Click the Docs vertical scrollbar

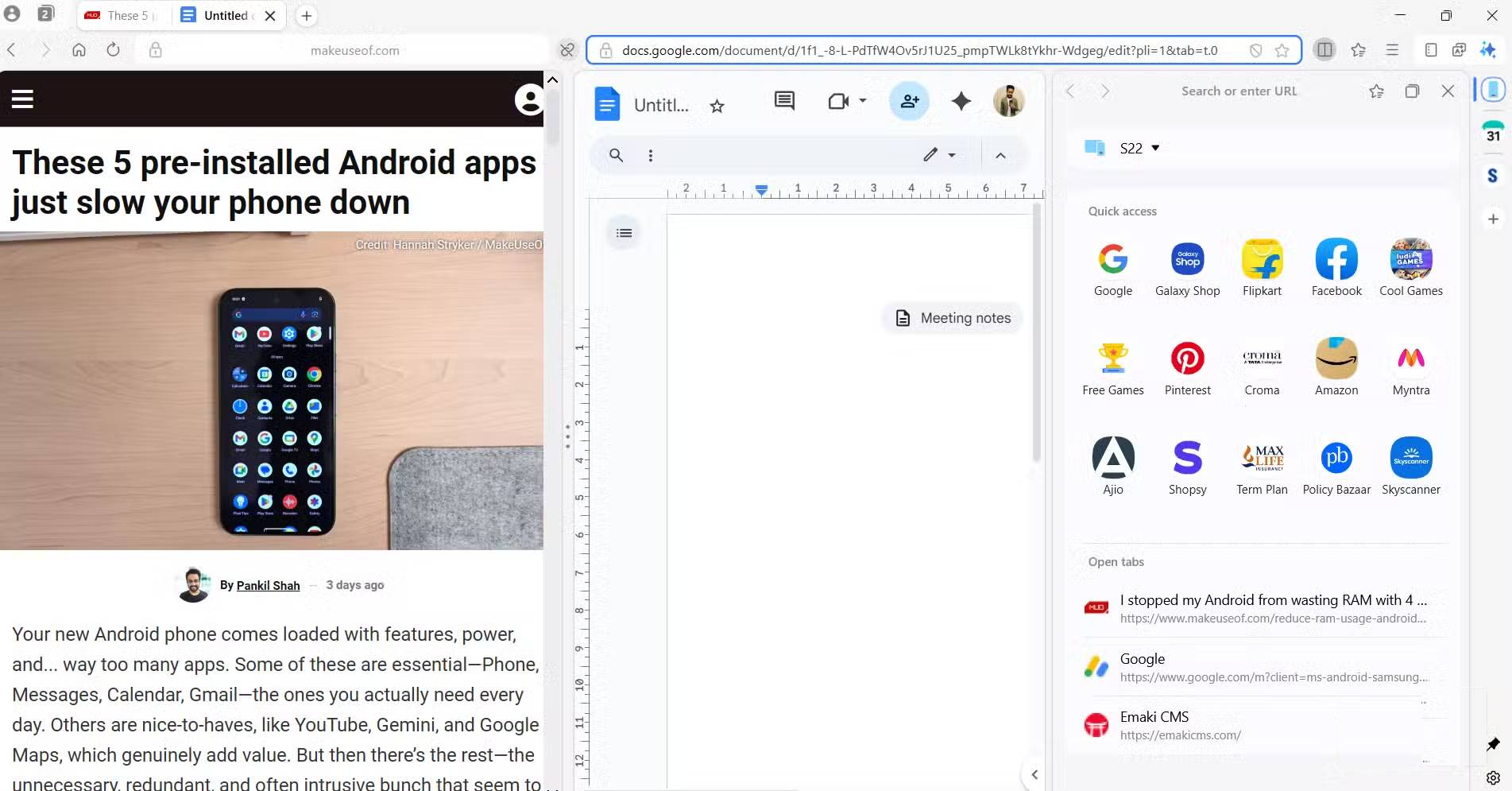[1036, 334]
